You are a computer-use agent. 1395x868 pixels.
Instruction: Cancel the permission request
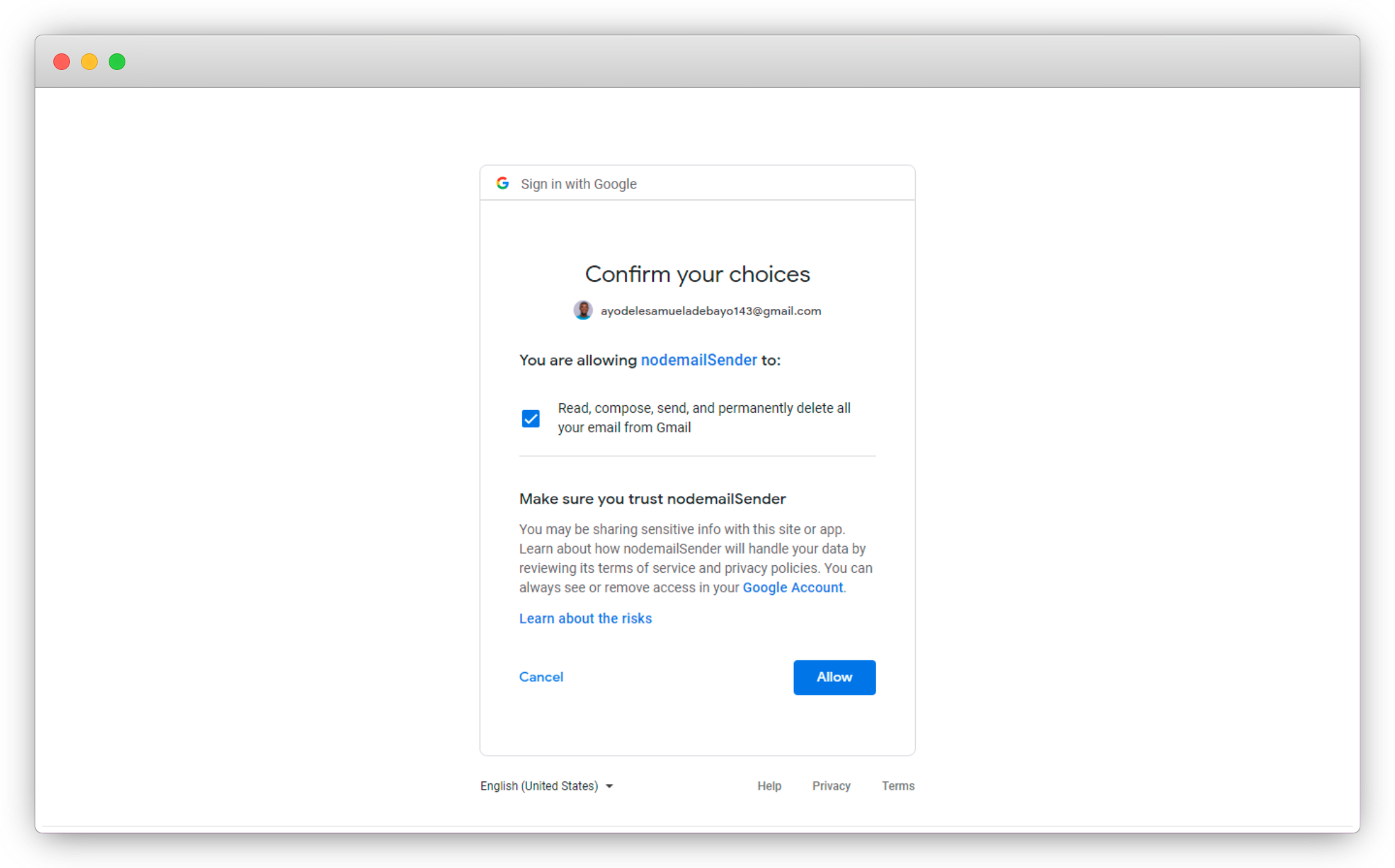[x=541, y=677]
